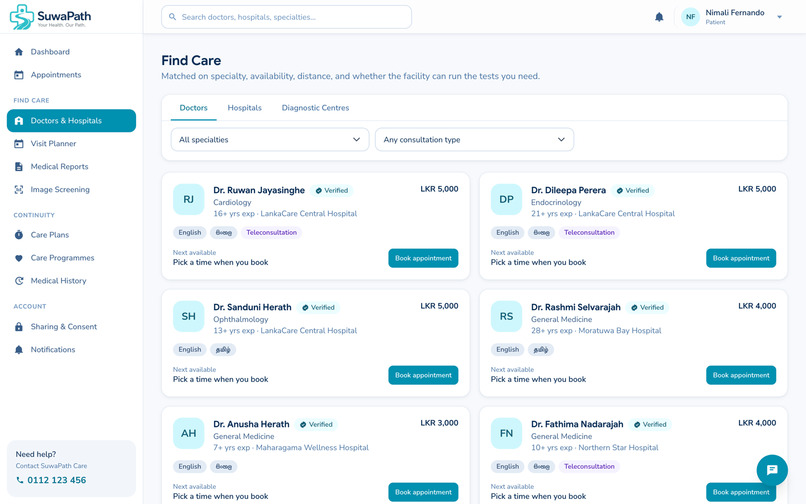Open Visit Planner in the sidebar
Image resolution: width=806 pixels, height=504 pixels.
coord(71,144)
